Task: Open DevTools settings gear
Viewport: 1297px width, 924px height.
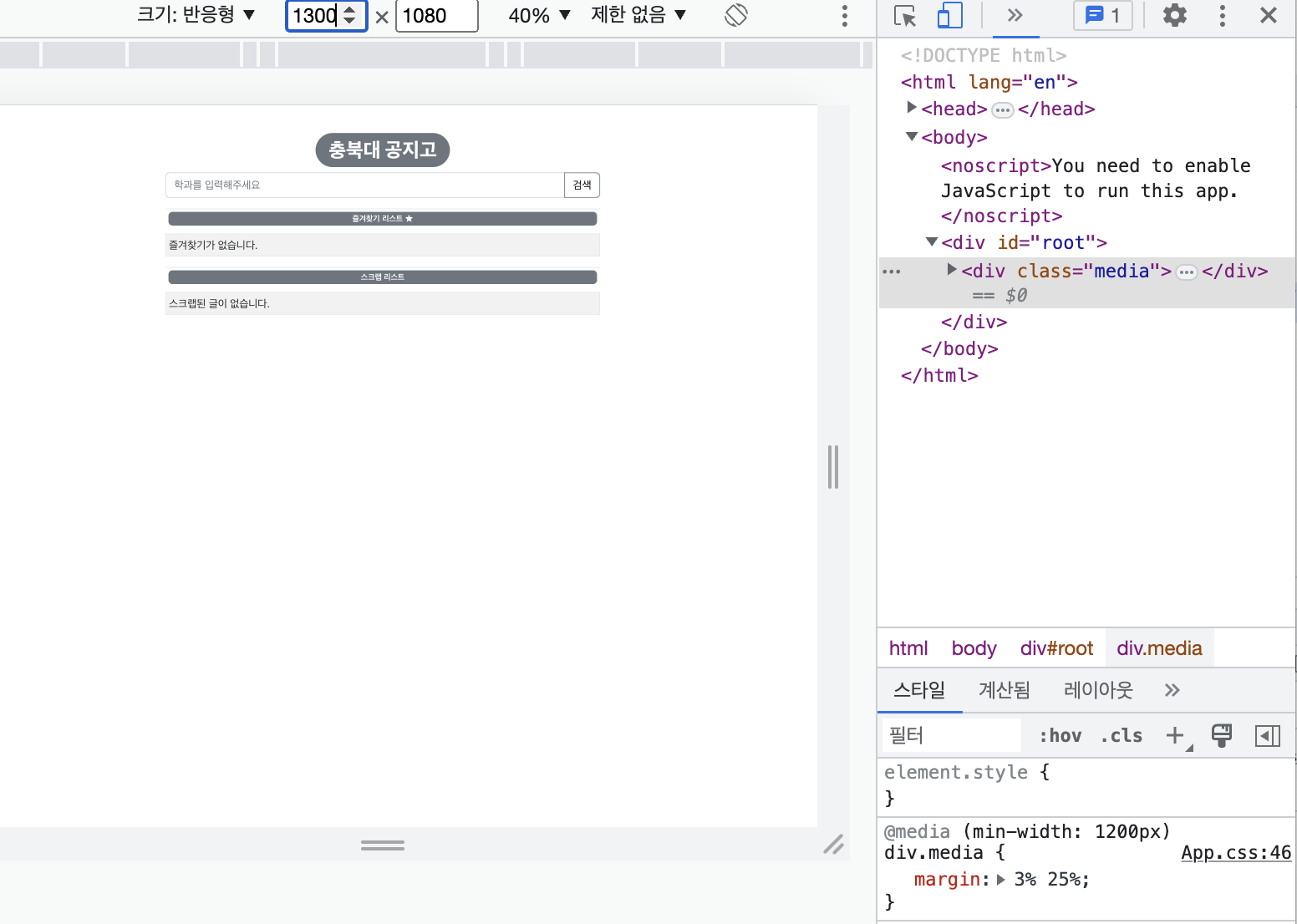Action: (x=1175, y=15)
